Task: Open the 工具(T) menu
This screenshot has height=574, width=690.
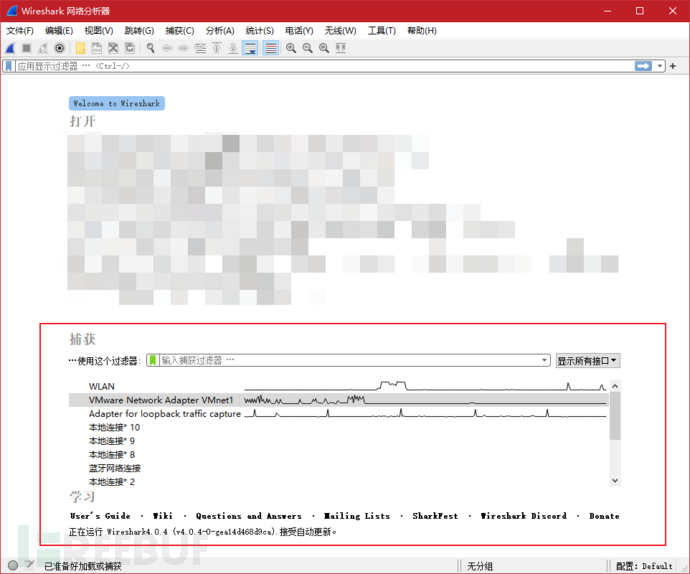Action: pos(382,31)
